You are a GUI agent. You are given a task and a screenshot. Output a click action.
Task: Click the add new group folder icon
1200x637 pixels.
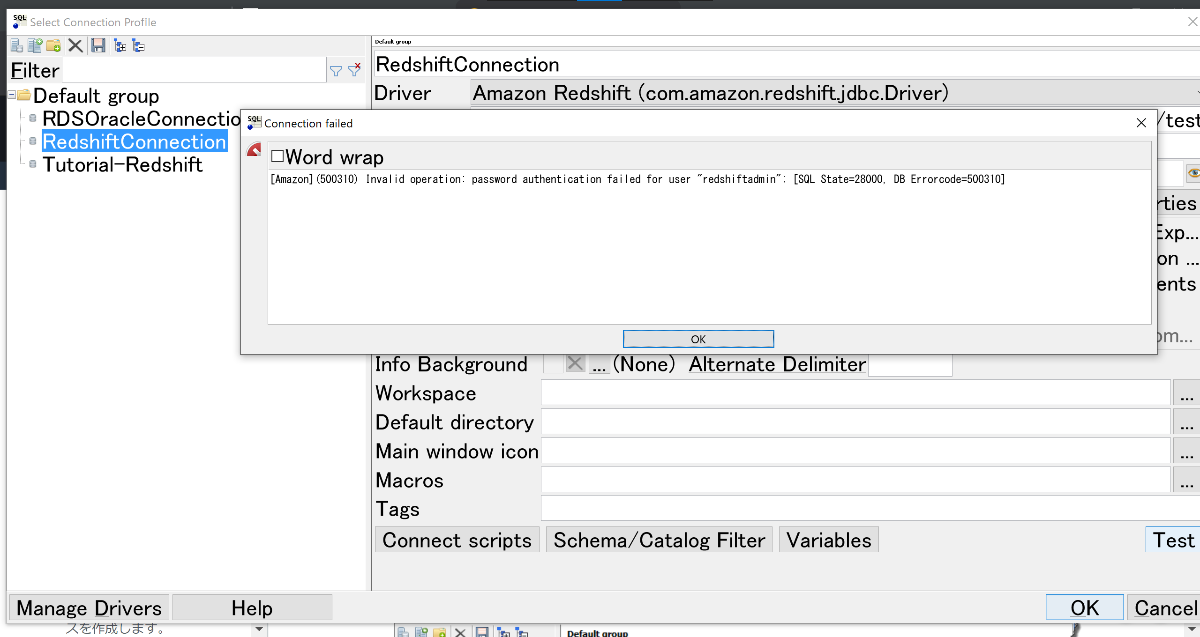pos(54,45)
